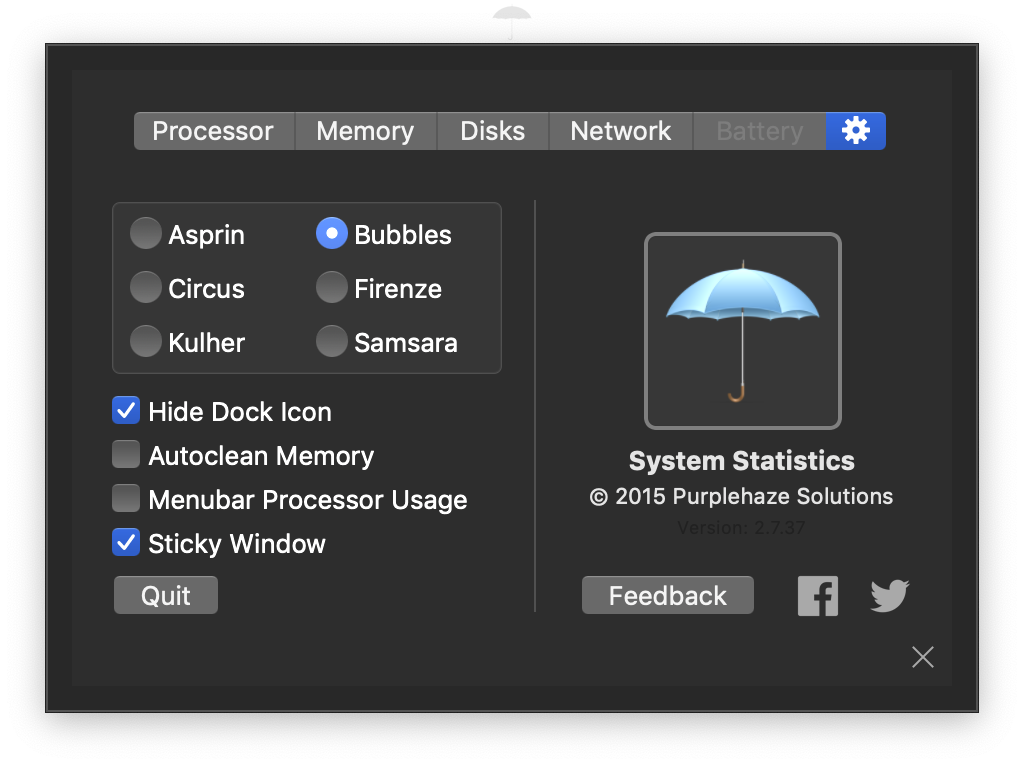Click the blue umbrella app logo

[x=742, y=330]
